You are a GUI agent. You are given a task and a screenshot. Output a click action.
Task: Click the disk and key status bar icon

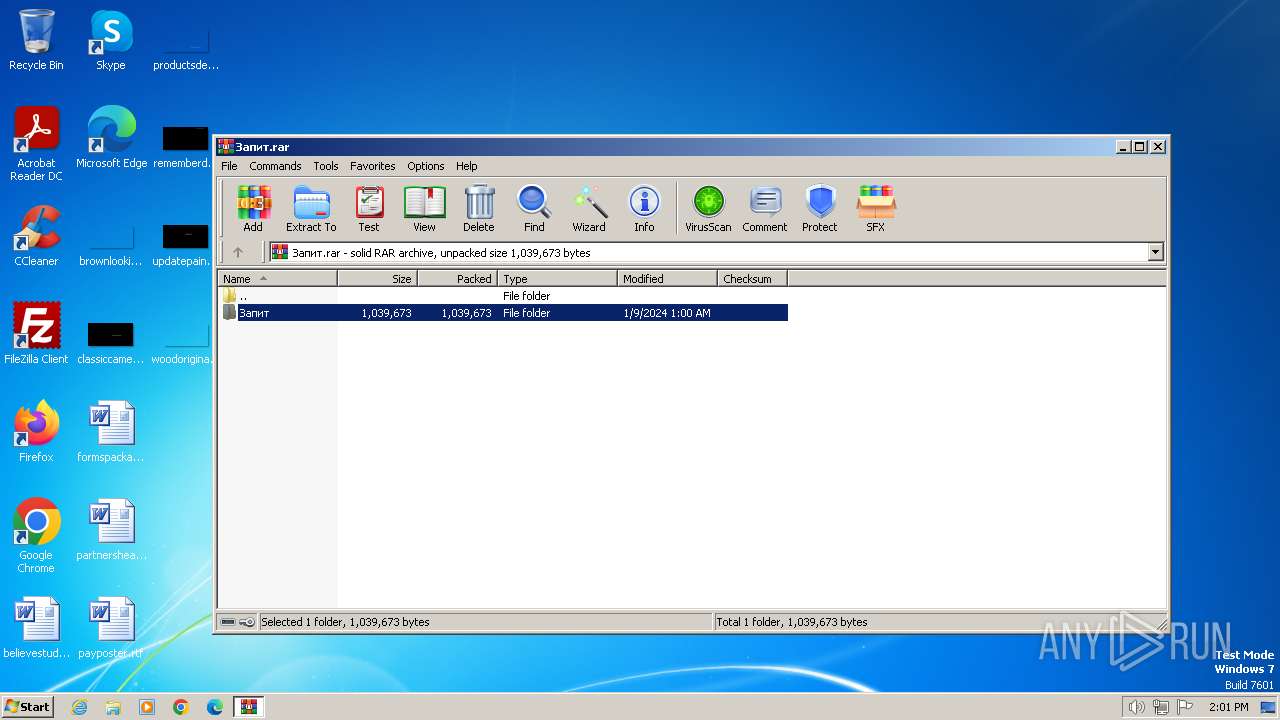point(237,622)
